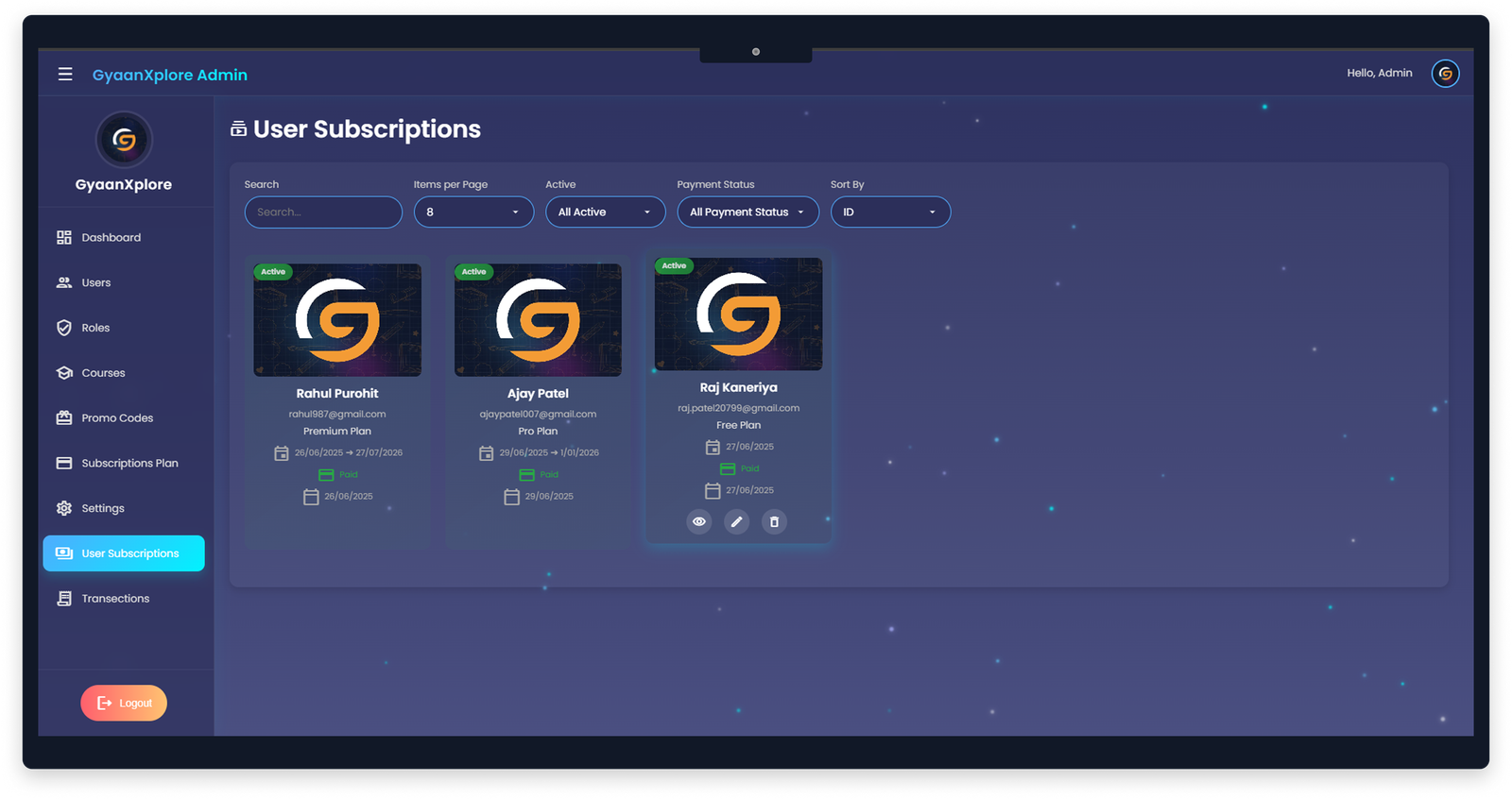The image size is (1512, 799).
Task: Click Ajay Patel Paid card icon
Action: (527, 475)
